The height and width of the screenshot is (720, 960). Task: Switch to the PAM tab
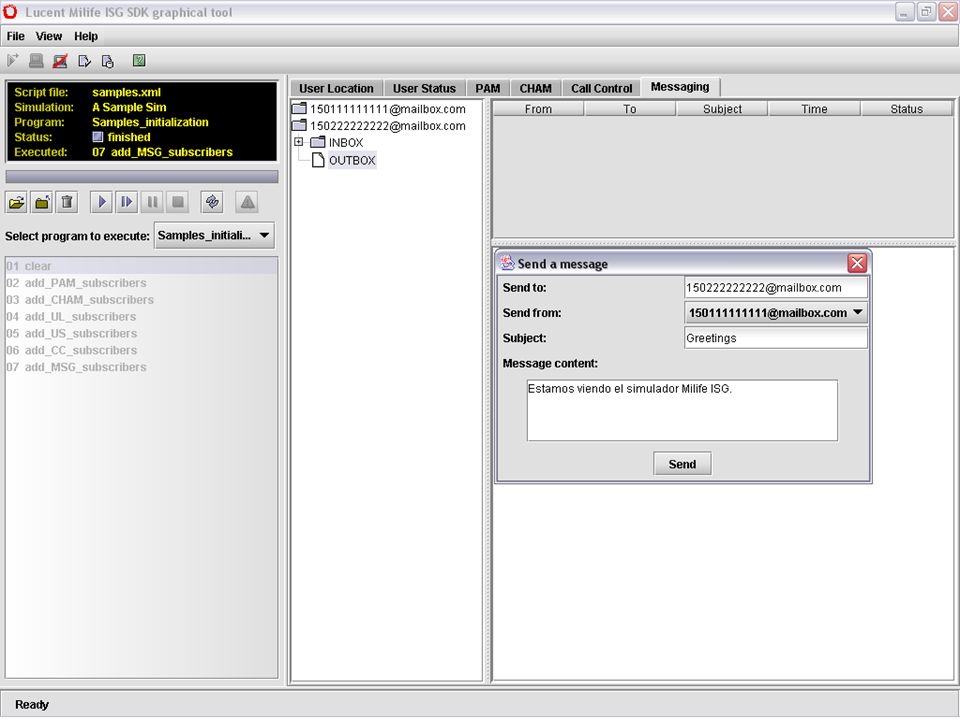coord(488,88)
